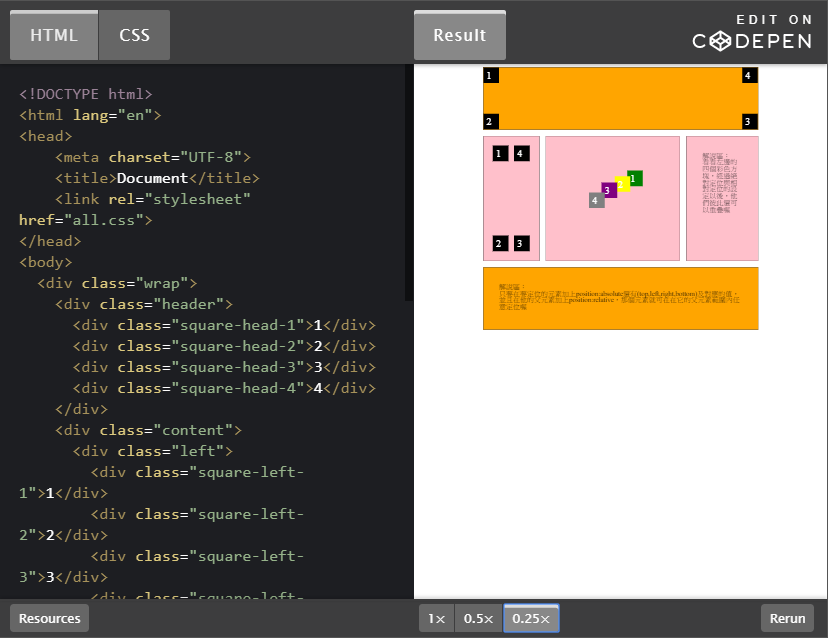Click black square 1 in orange header
Screen dimensions: 828x640
(491, 76)
